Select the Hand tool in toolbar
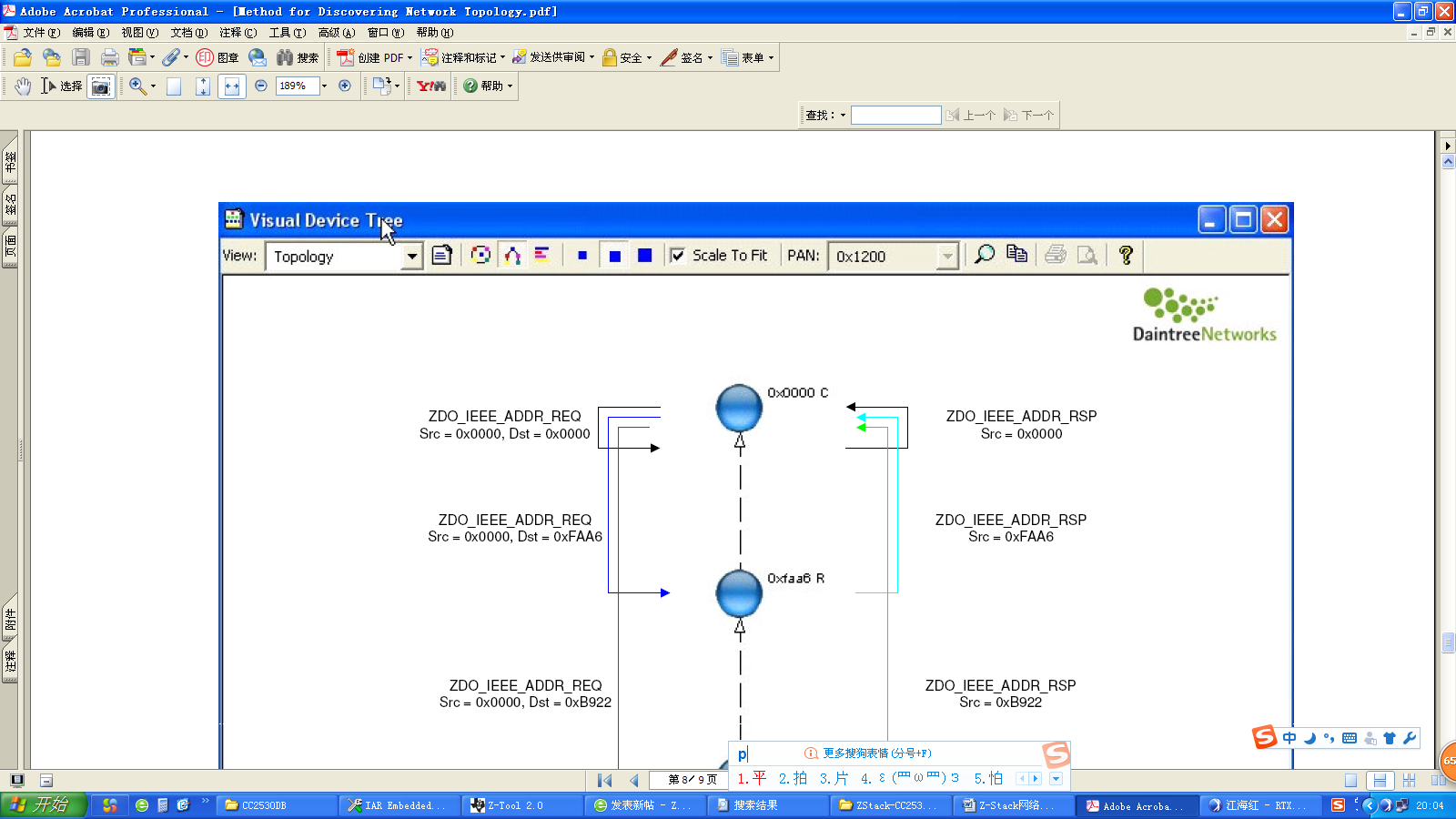The image size is (1456, 819). (23, 86)
